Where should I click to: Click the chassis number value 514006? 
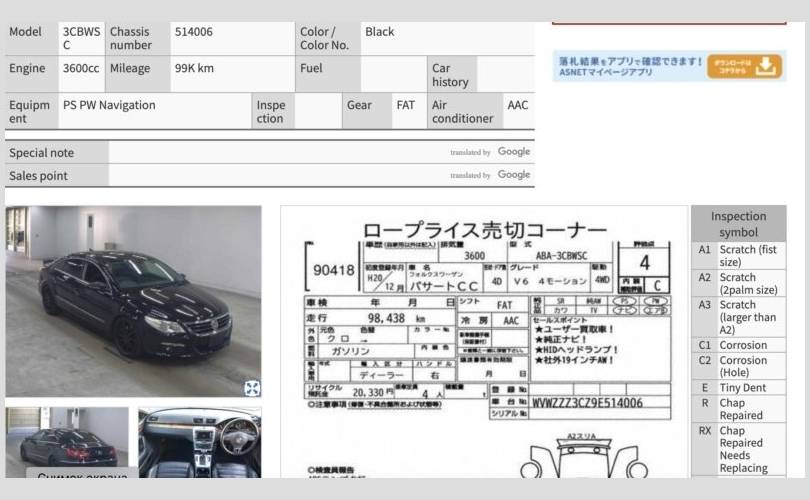click(193, 32)
